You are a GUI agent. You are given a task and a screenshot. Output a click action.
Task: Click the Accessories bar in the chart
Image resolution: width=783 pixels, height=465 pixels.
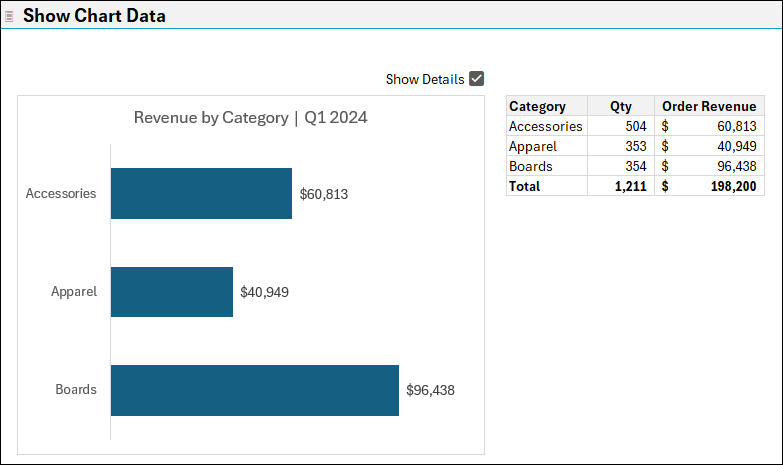click(x=201, y=193)
